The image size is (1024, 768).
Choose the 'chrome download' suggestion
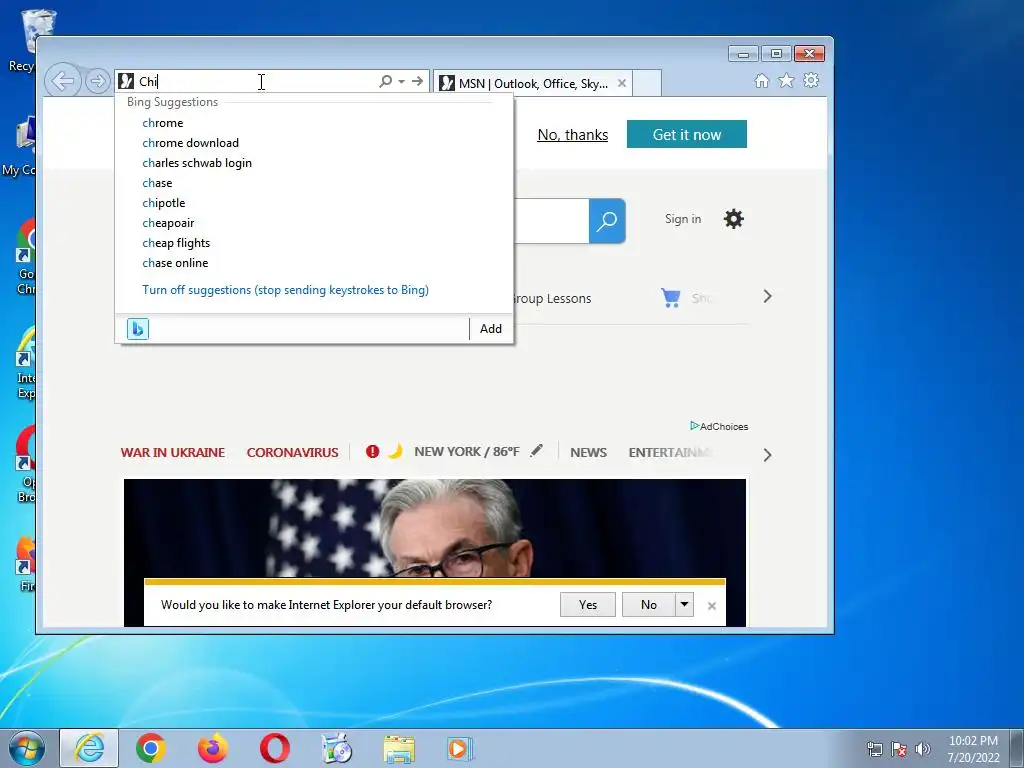(x=191, y=143)
